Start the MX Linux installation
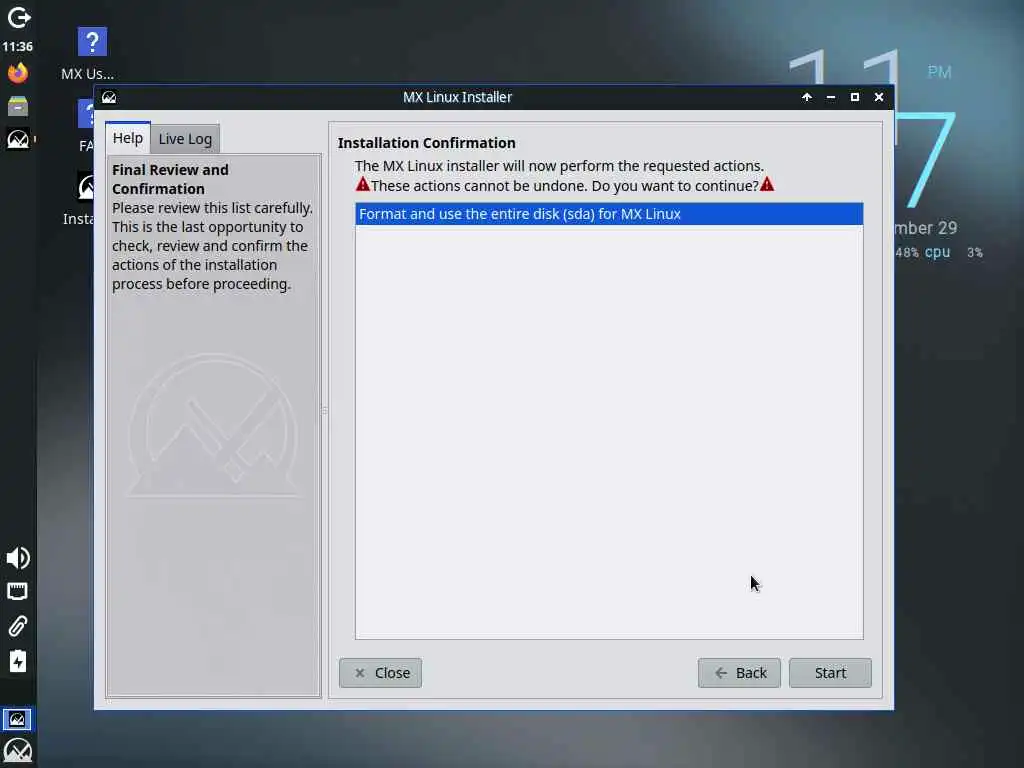This screenshot has width=1024, height=768. click(x=830, y=673)
